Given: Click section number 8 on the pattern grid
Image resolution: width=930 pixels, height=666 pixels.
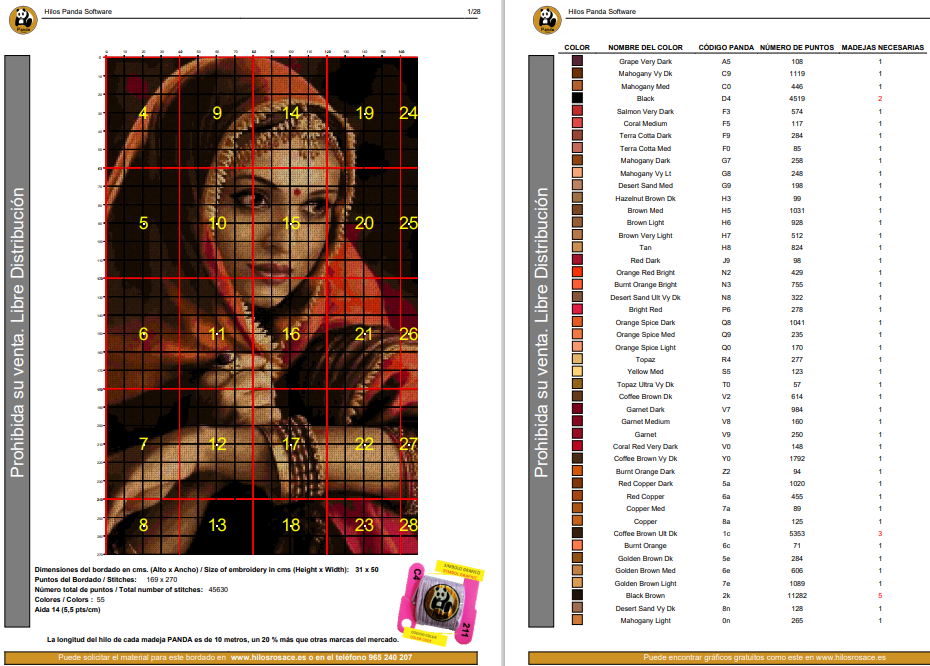Looking at the screenshot, I should pyautogui.click(x=143, y=525).
